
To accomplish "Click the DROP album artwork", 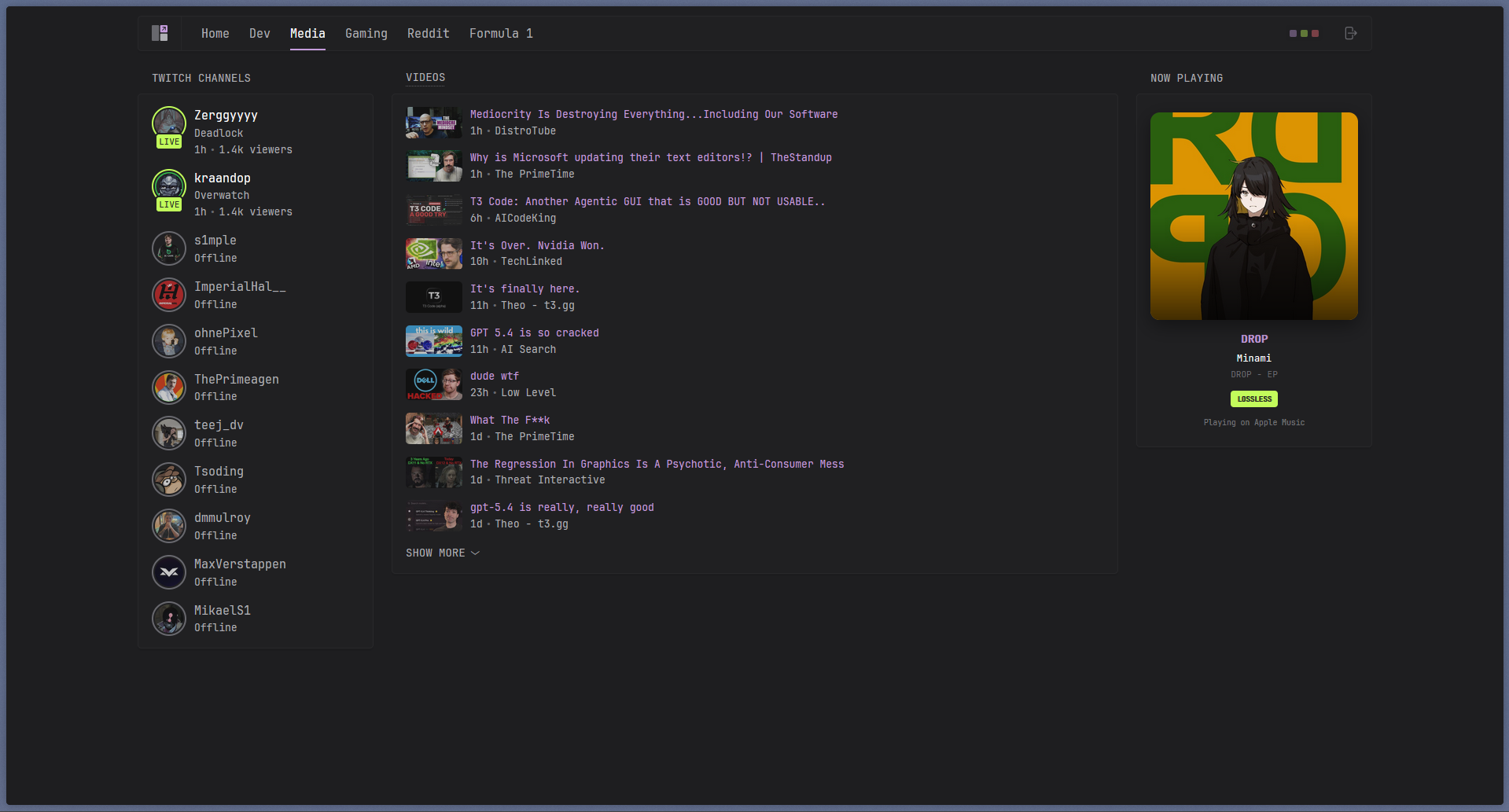I will point(1253,216).
